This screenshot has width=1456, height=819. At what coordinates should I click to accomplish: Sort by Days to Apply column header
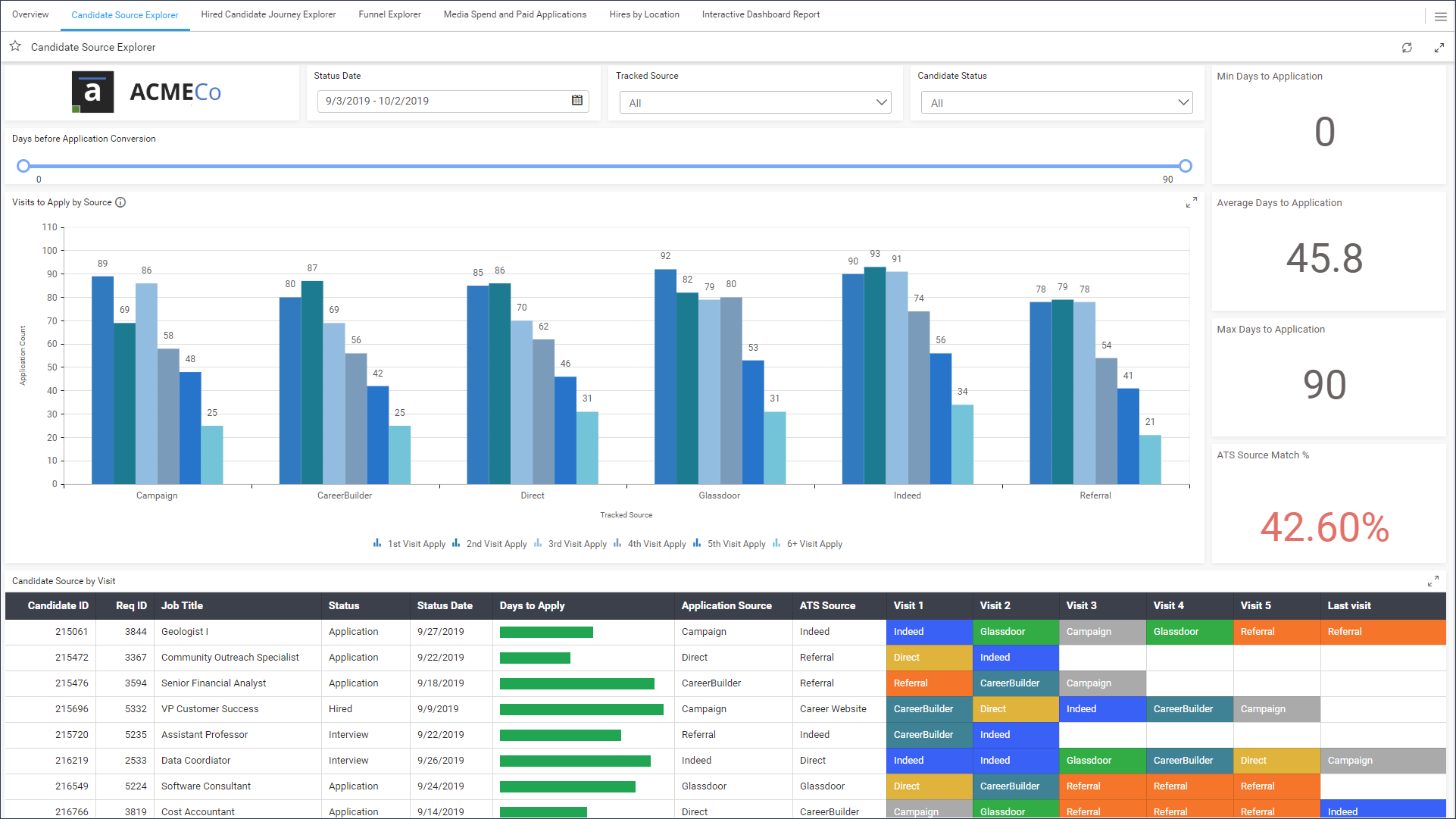[x=532, y=605]
